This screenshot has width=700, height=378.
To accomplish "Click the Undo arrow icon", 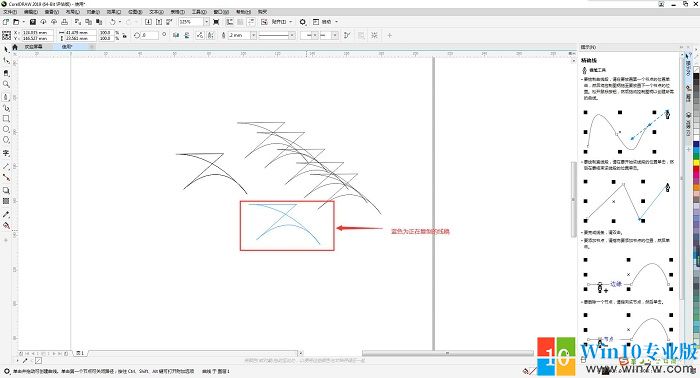I will point(112,21).
